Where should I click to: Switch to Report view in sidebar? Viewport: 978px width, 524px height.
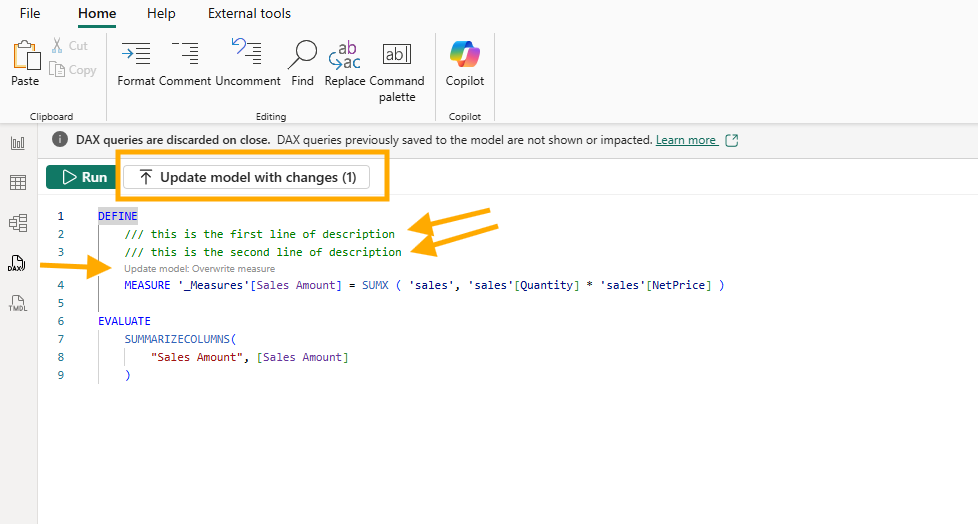[x=18, y=143]
